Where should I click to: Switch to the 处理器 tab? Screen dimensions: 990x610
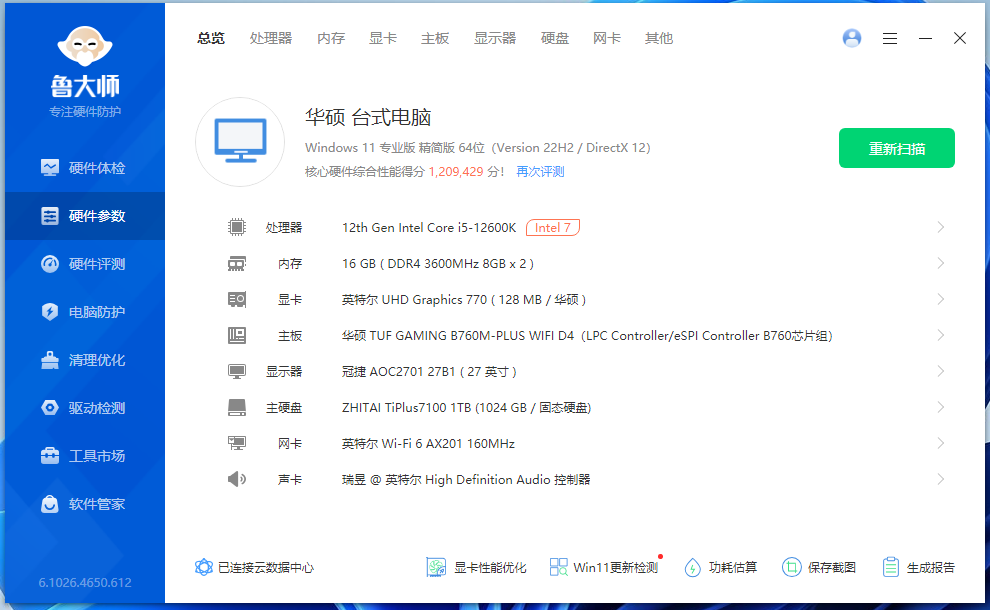click(x=271, y=39)
